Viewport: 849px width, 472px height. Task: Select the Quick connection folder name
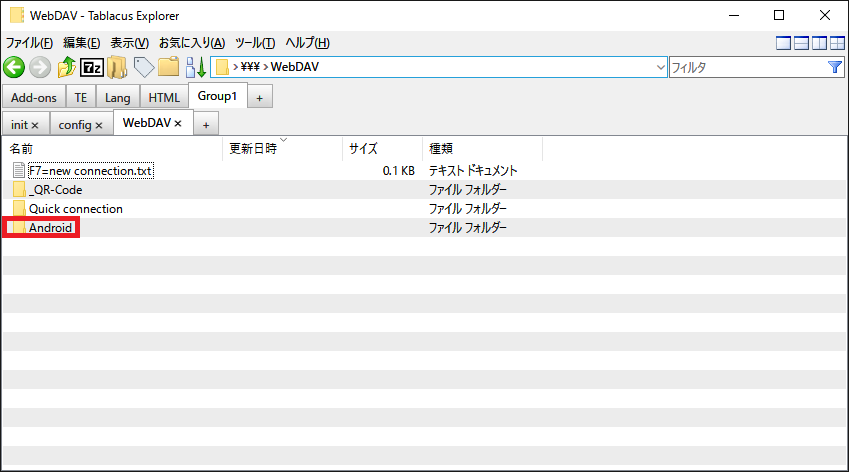click(x=76, y=208)
